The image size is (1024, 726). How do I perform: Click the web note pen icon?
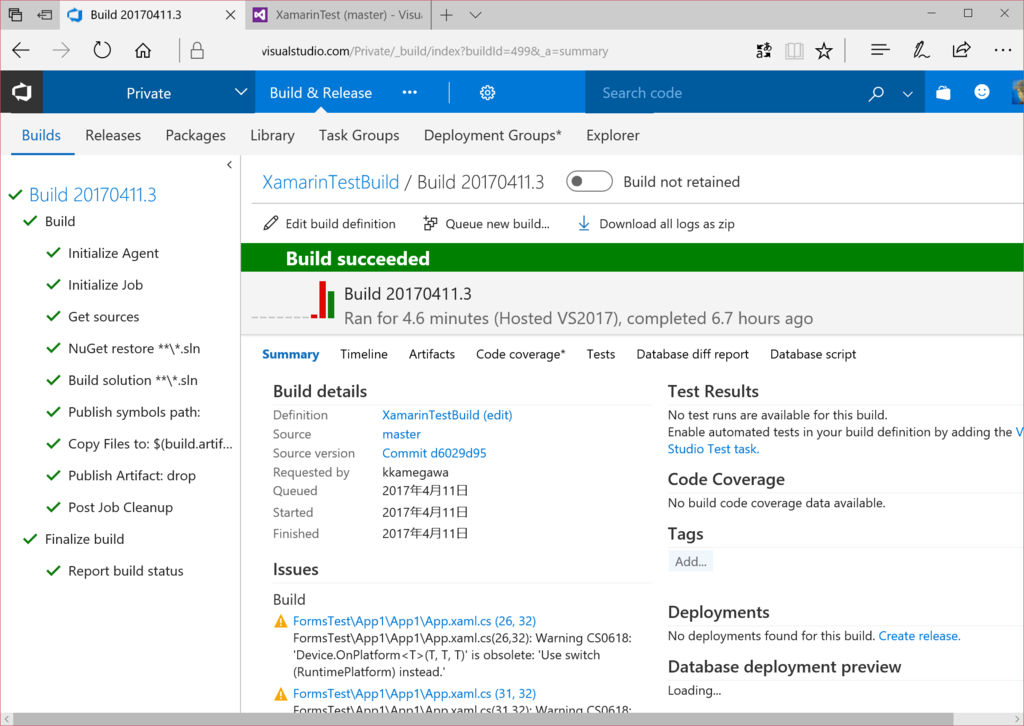point(921,50)
